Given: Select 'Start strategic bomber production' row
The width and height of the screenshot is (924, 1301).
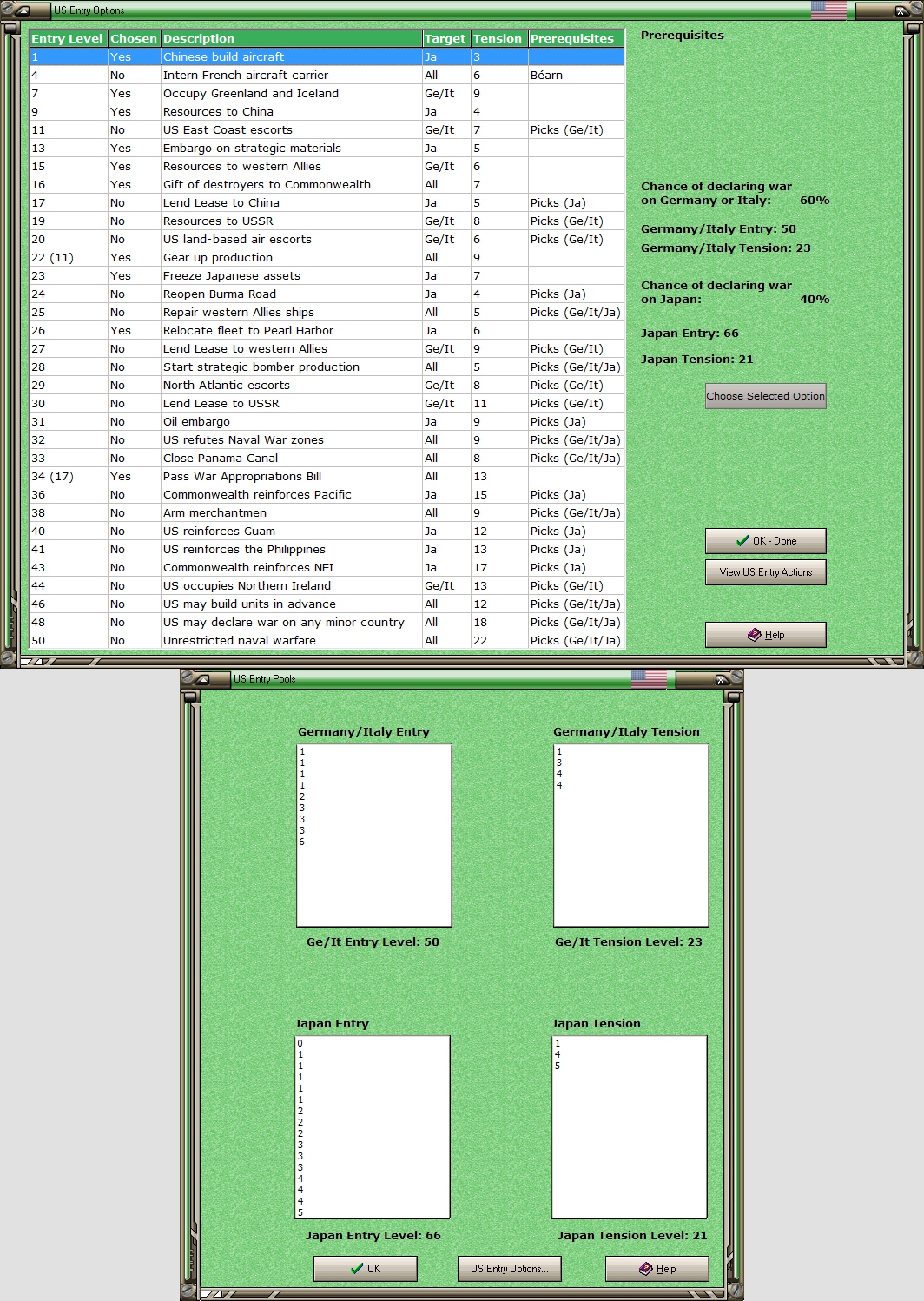Looking at the screenshot, I should [327, 367].
